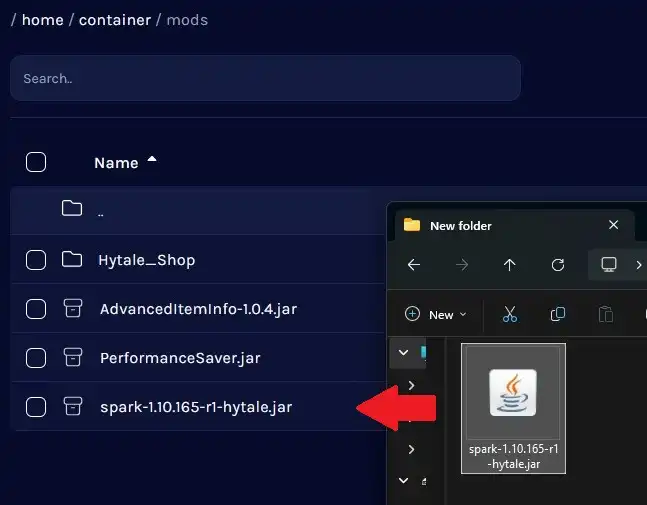Check the PerformanceSaver.jar checkbox

click(x=36, y=358)
